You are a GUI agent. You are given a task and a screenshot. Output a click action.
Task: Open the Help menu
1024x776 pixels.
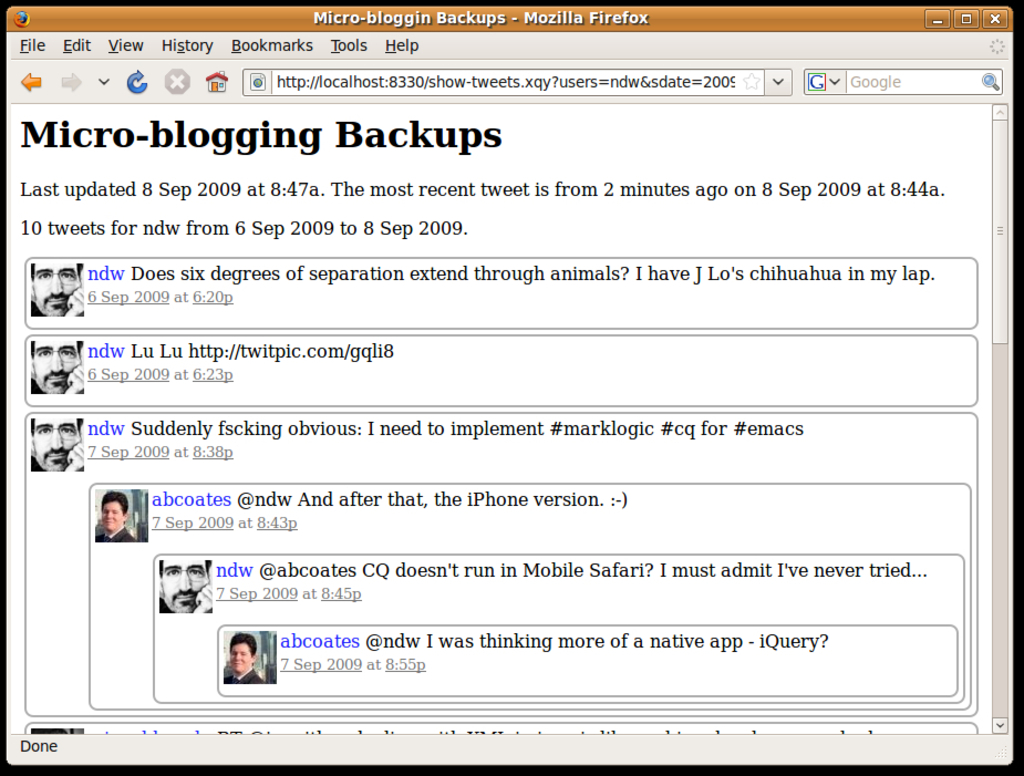point(402,46)
